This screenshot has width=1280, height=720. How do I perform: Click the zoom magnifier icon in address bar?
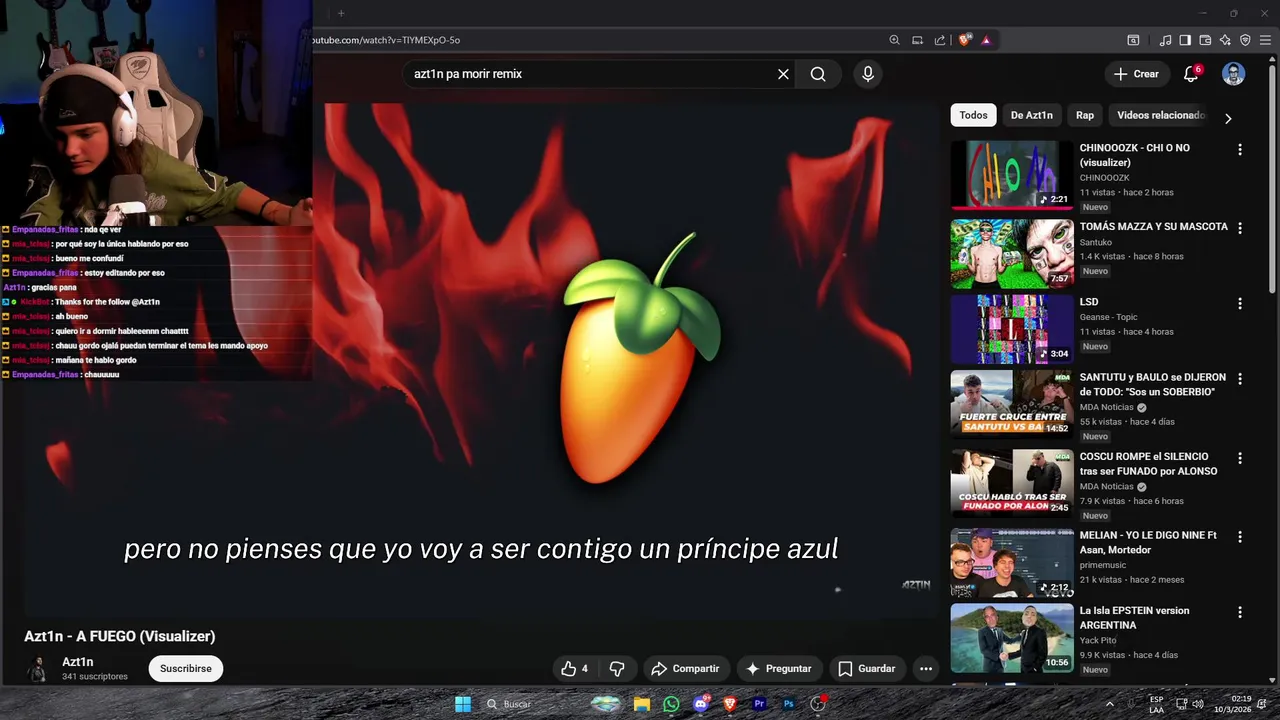tap(895, 40)
